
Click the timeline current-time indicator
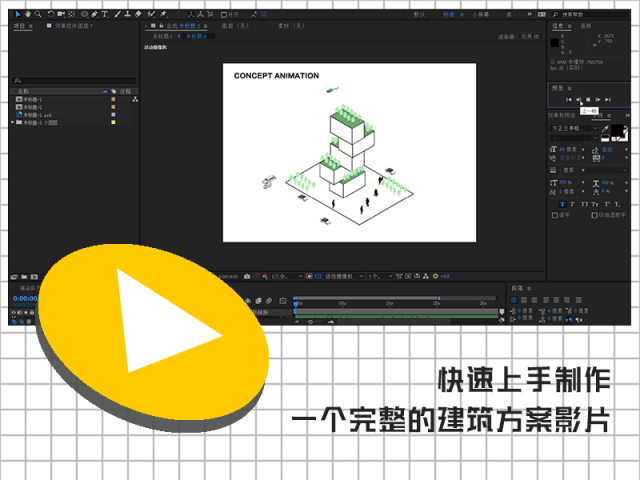tap(296, 304)
